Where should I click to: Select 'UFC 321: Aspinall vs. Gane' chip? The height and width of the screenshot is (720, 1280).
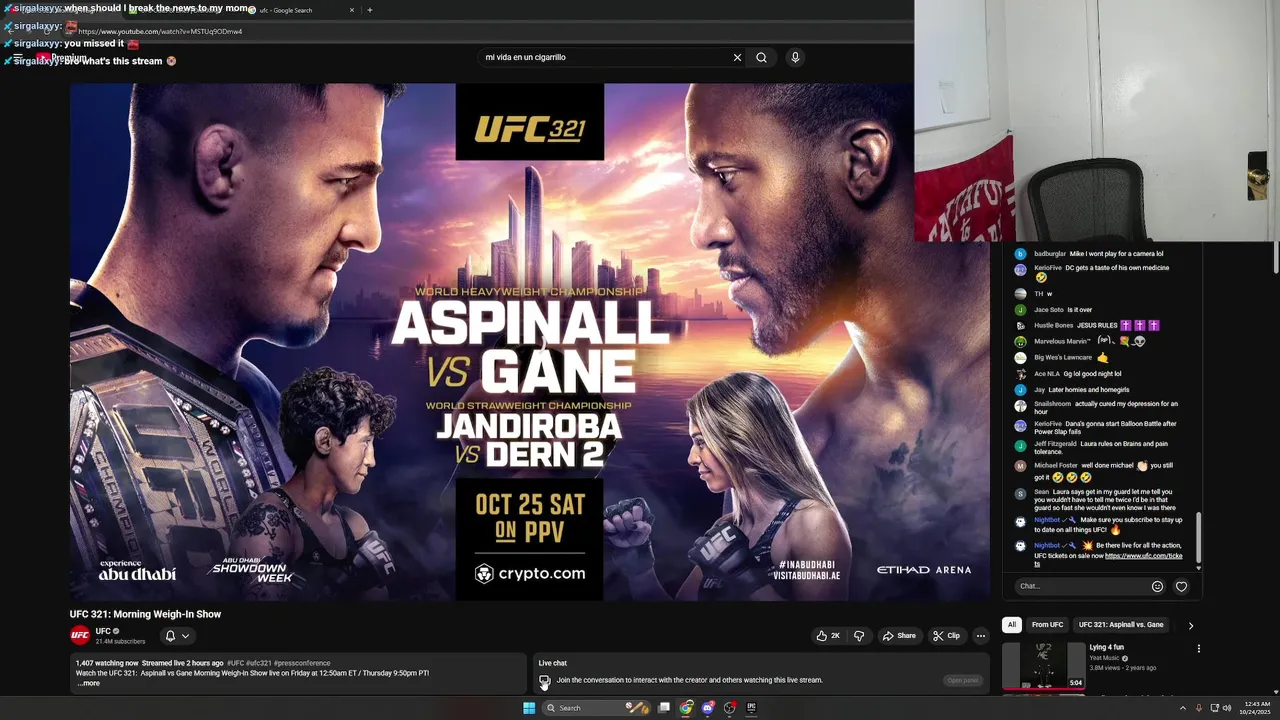coord(1121,625)
